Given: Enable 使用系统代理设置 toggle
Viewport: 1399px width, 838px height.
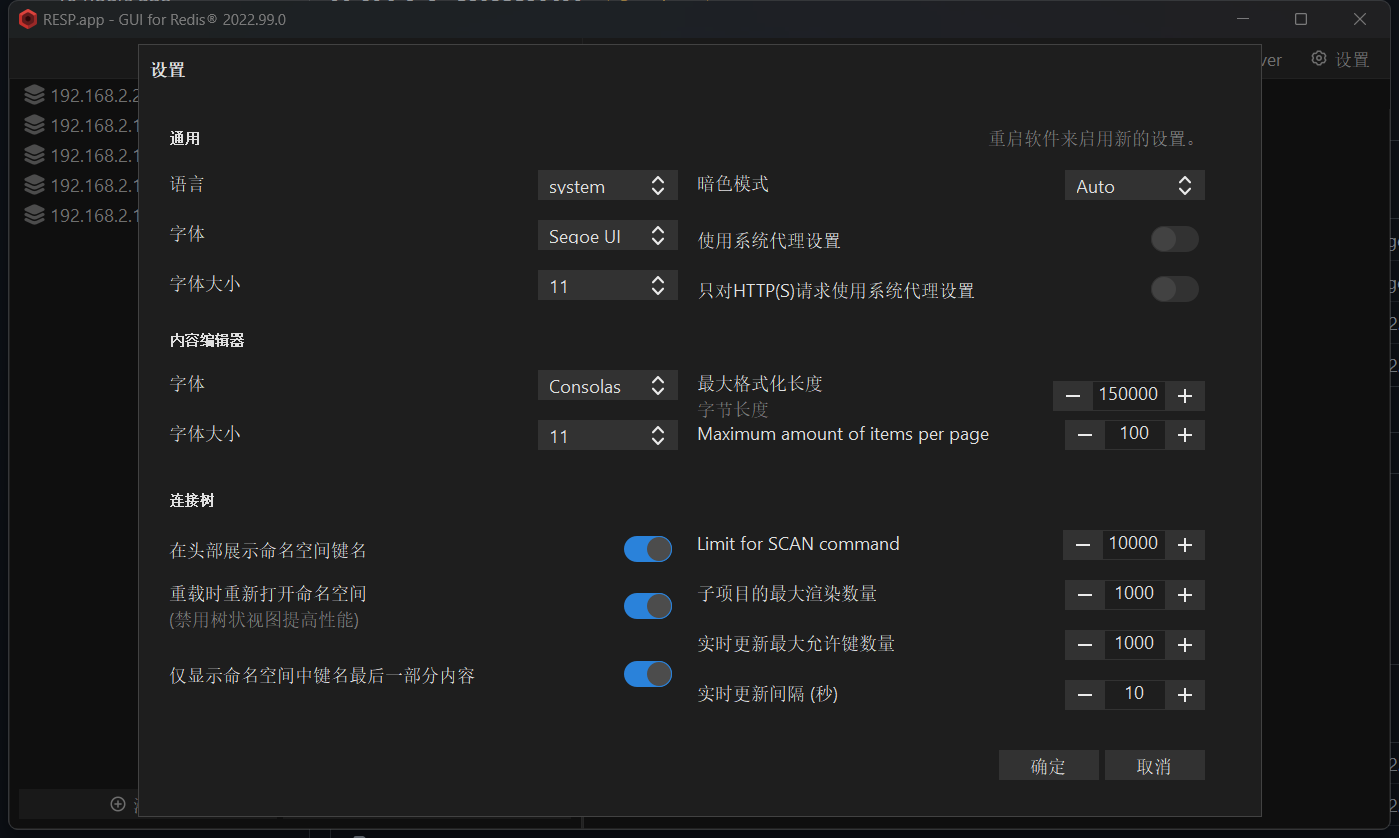Looking at the screenshot, I should point(1174,240).
